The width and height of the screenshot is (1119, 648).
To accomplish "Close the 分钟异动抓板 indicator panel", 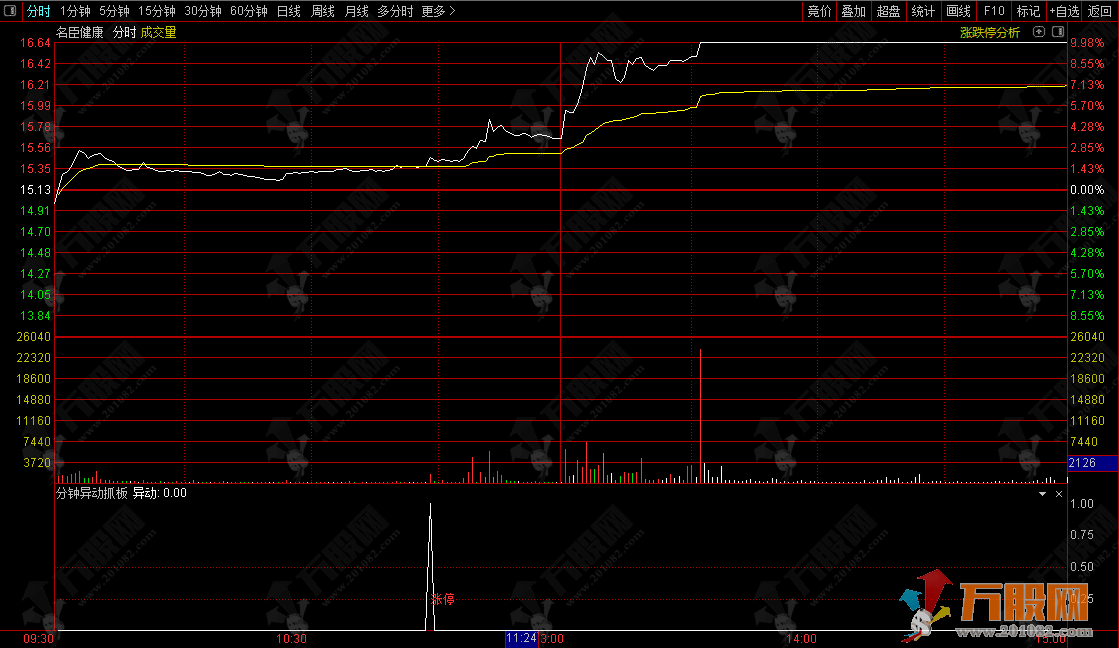I will click(x=1058, y=494).
